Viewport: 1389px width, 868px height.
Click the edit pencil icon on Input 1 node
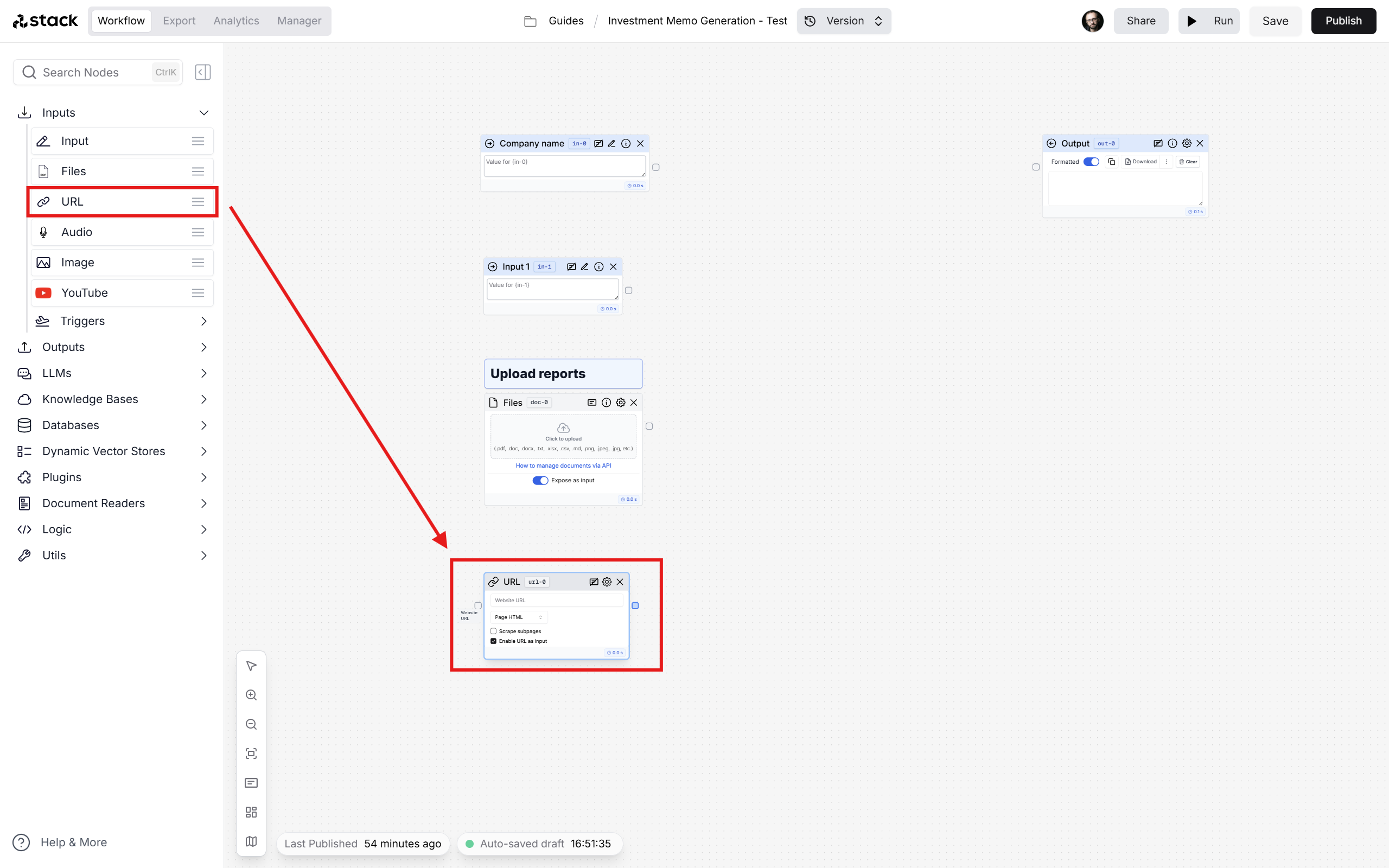coord(584,266)
